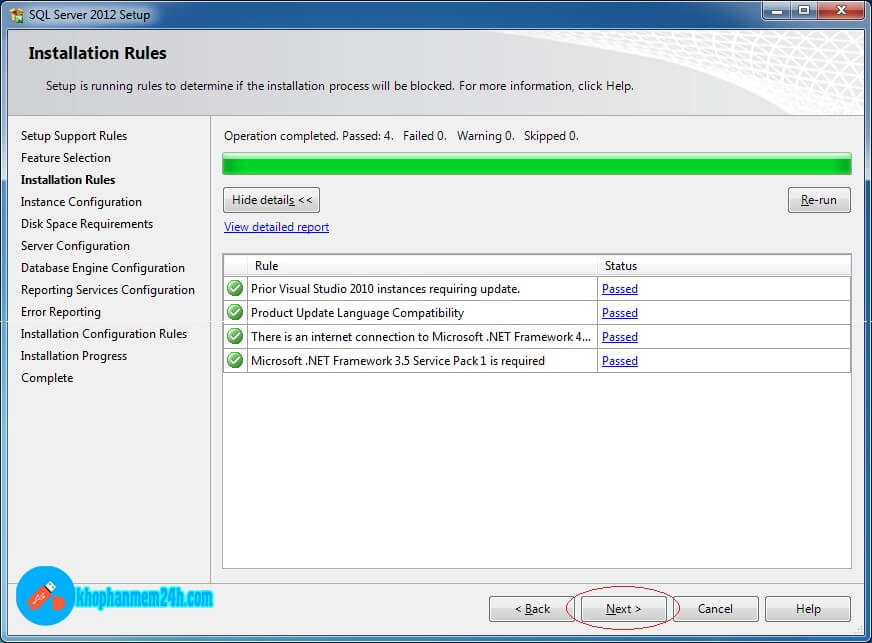Click green check icon for Product Update Language rule
Image resolution: width=872 pixels, height=643 pixels.
coord(235,312)
